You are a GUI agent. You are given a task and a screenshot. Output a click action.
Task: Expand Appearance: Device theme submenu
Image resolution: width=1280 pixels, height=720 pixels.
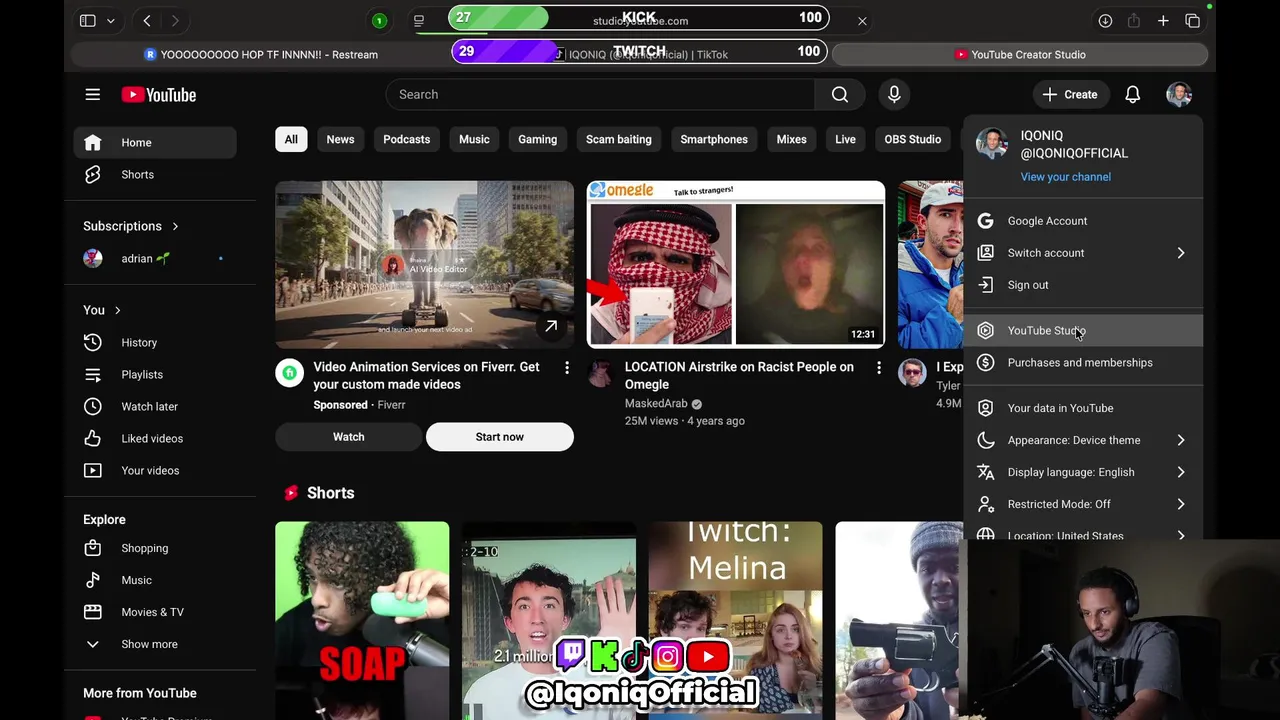pyautogui.click(x=1084, y=440)
